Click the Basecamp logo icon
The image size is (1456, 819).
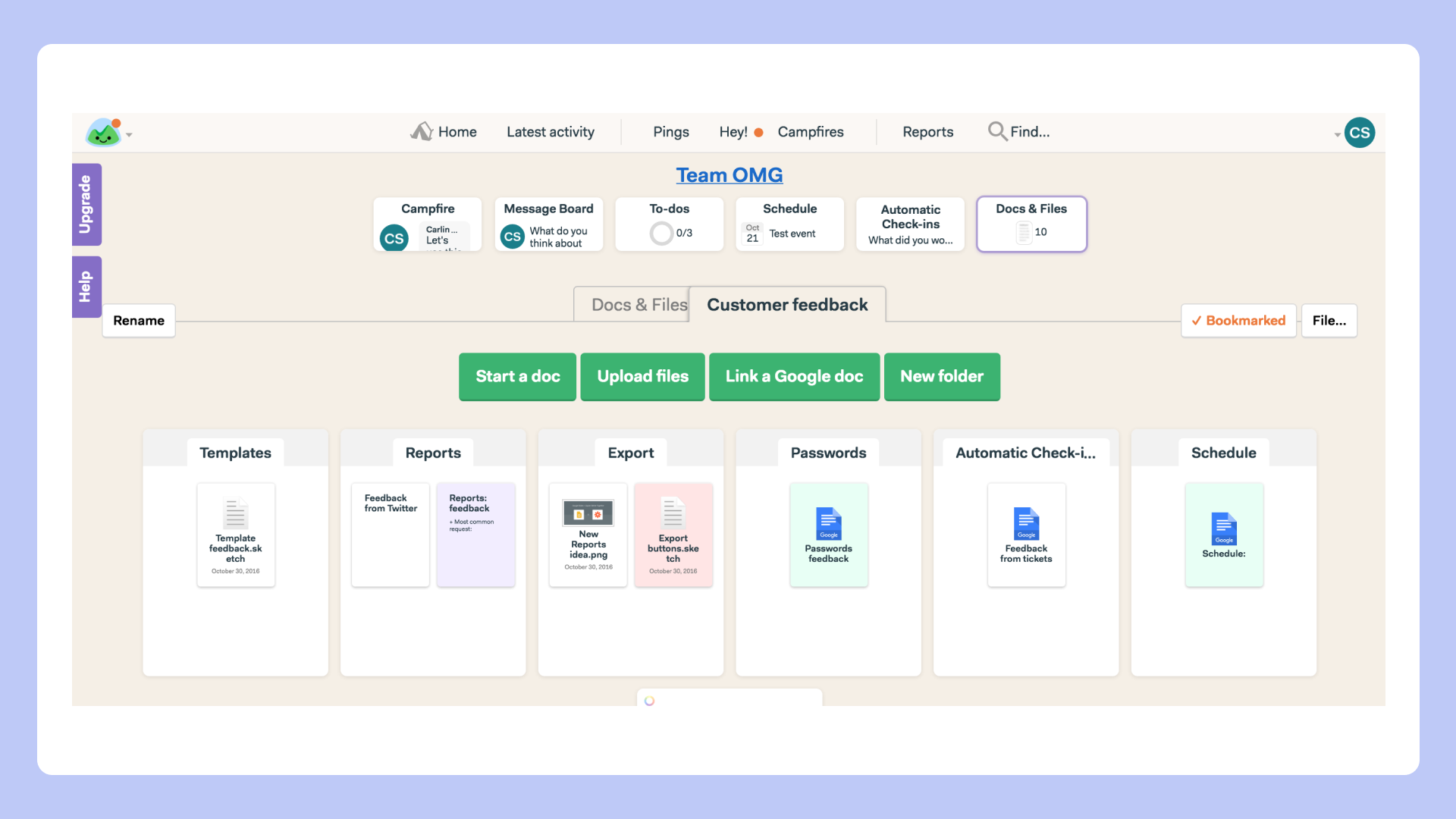tap(104, 133)
